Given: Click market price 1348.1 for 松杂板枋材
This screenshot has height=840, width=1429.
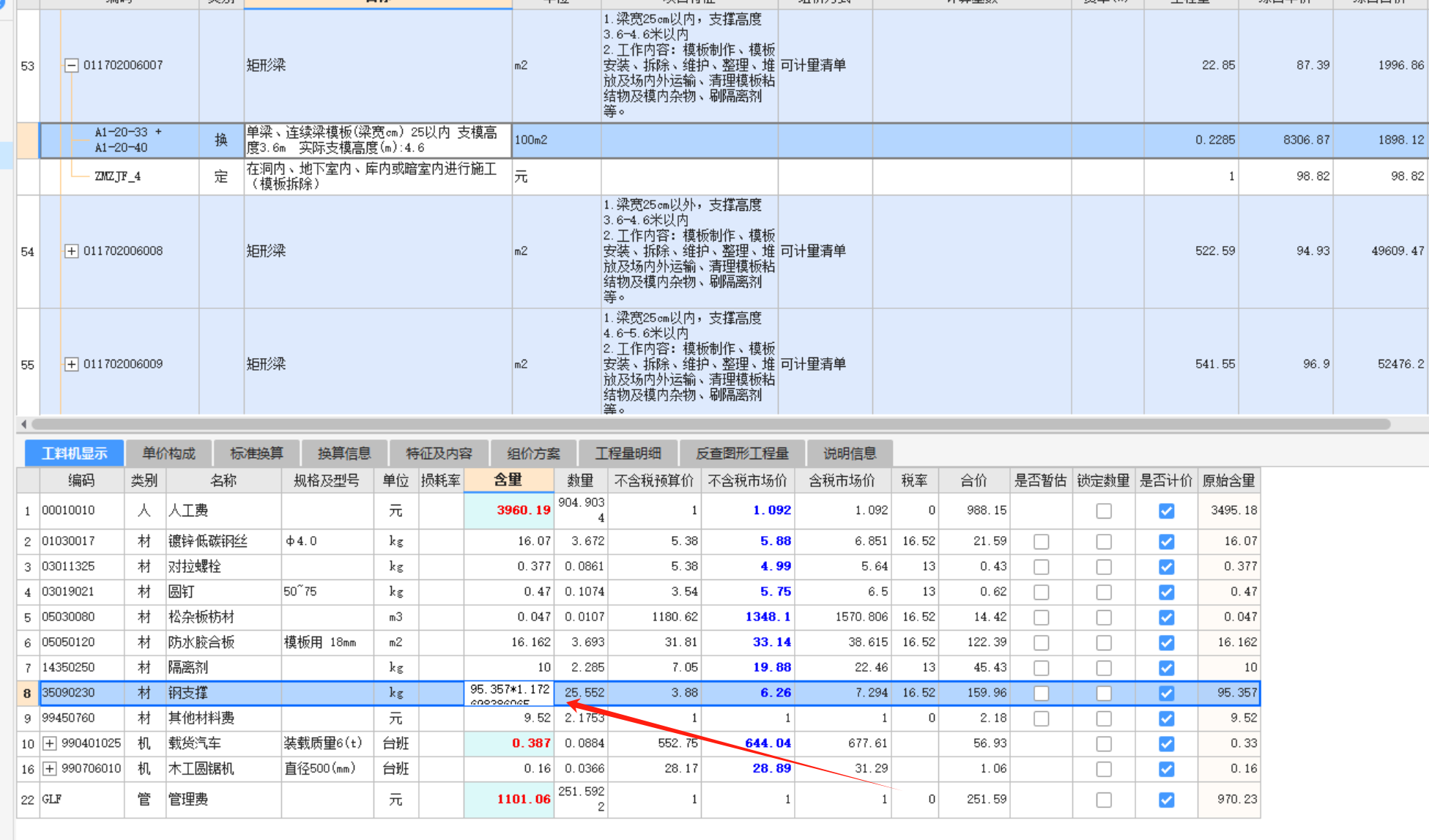Looking at the screenshot, I should pos(768,617).
